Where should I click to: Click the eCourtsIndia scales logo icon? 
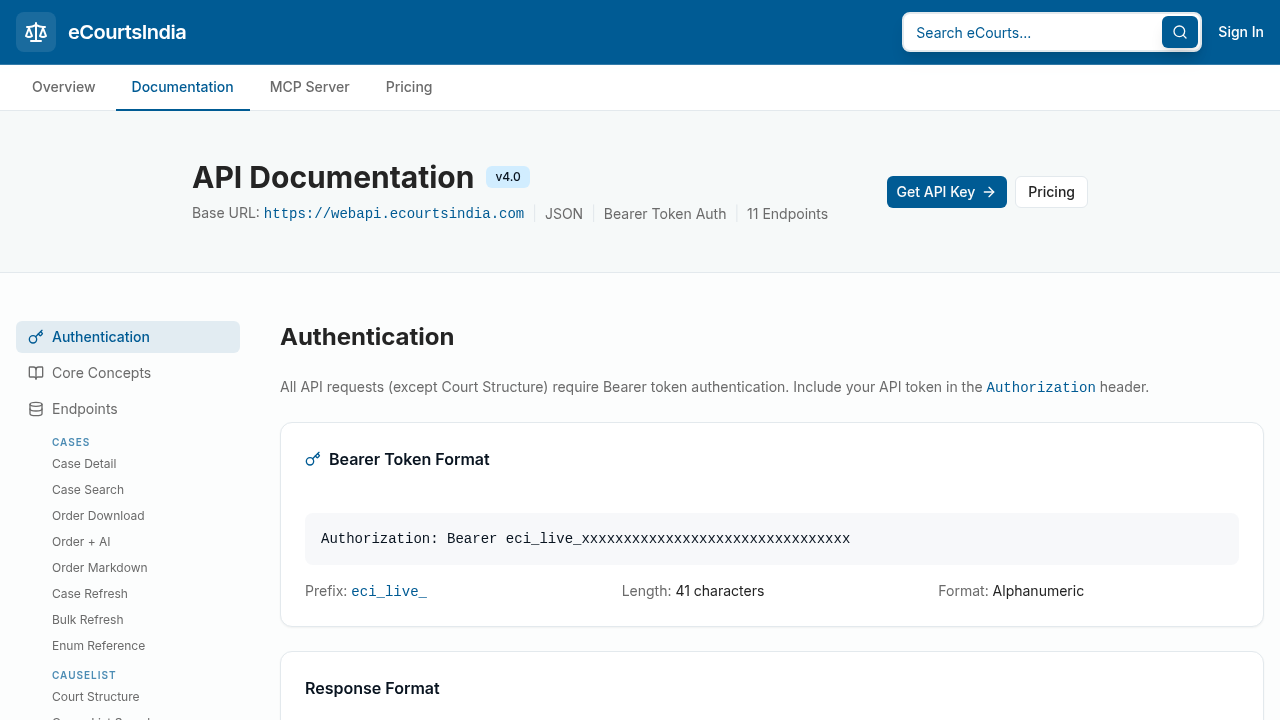(36, 32)
